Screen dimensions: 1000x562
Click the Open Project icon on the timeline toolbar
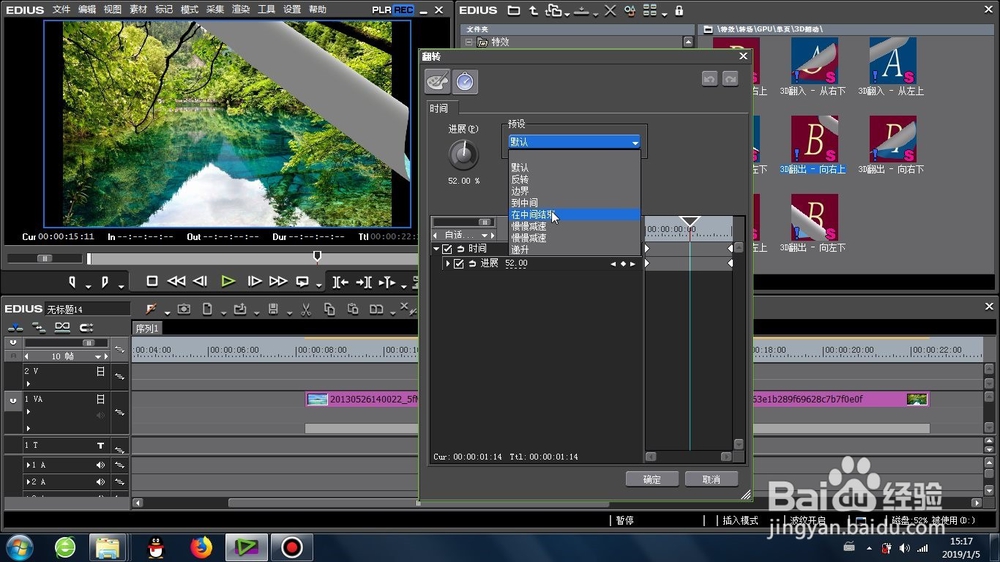tap(240, 309)
